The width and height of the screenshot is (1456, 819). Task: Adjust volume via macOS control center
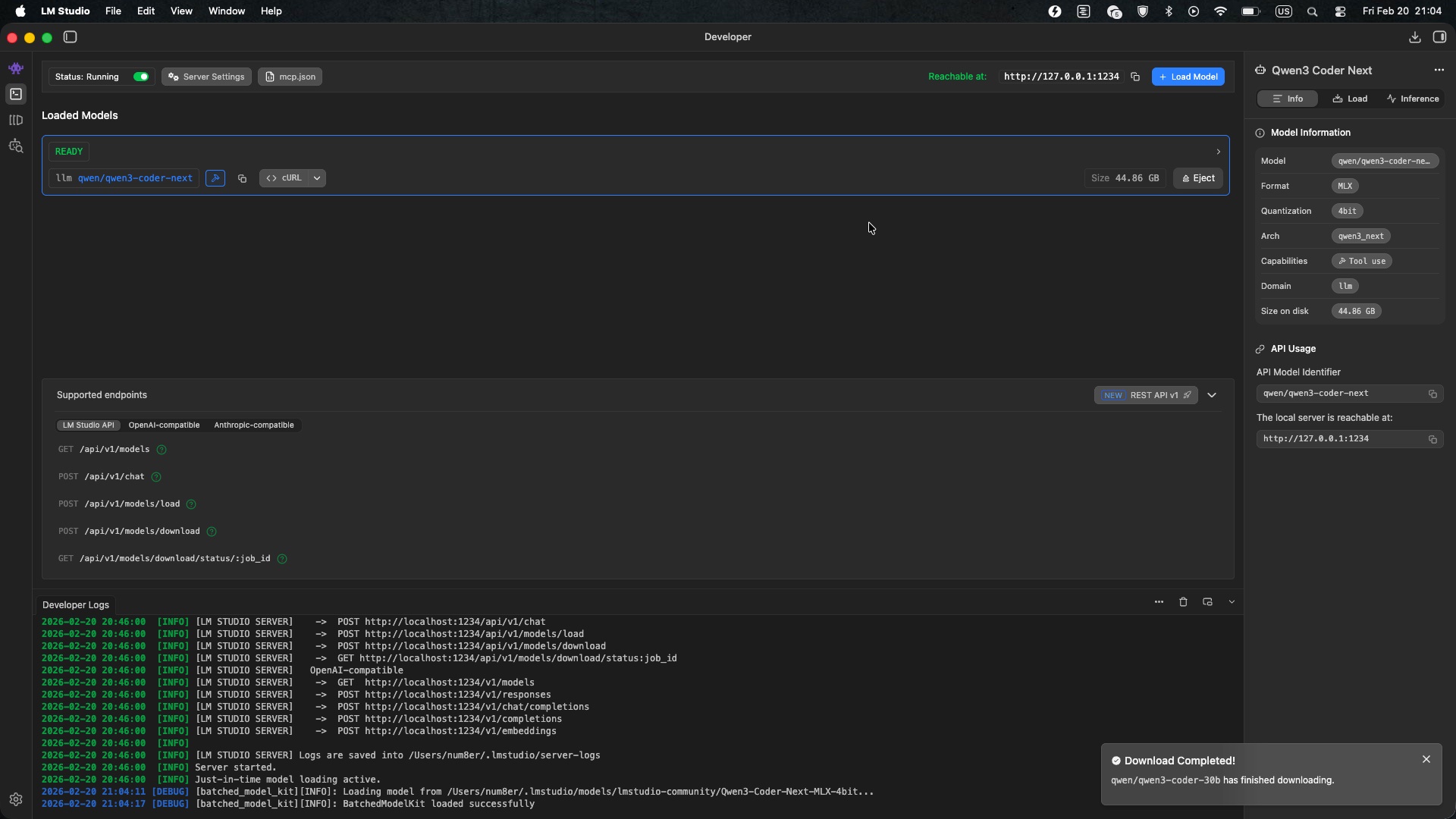coord(1339,11)
